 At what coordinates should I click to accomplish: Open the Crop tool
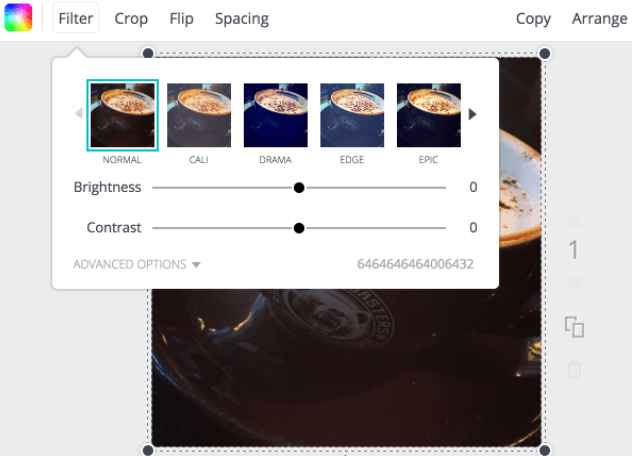pos(131,19)
